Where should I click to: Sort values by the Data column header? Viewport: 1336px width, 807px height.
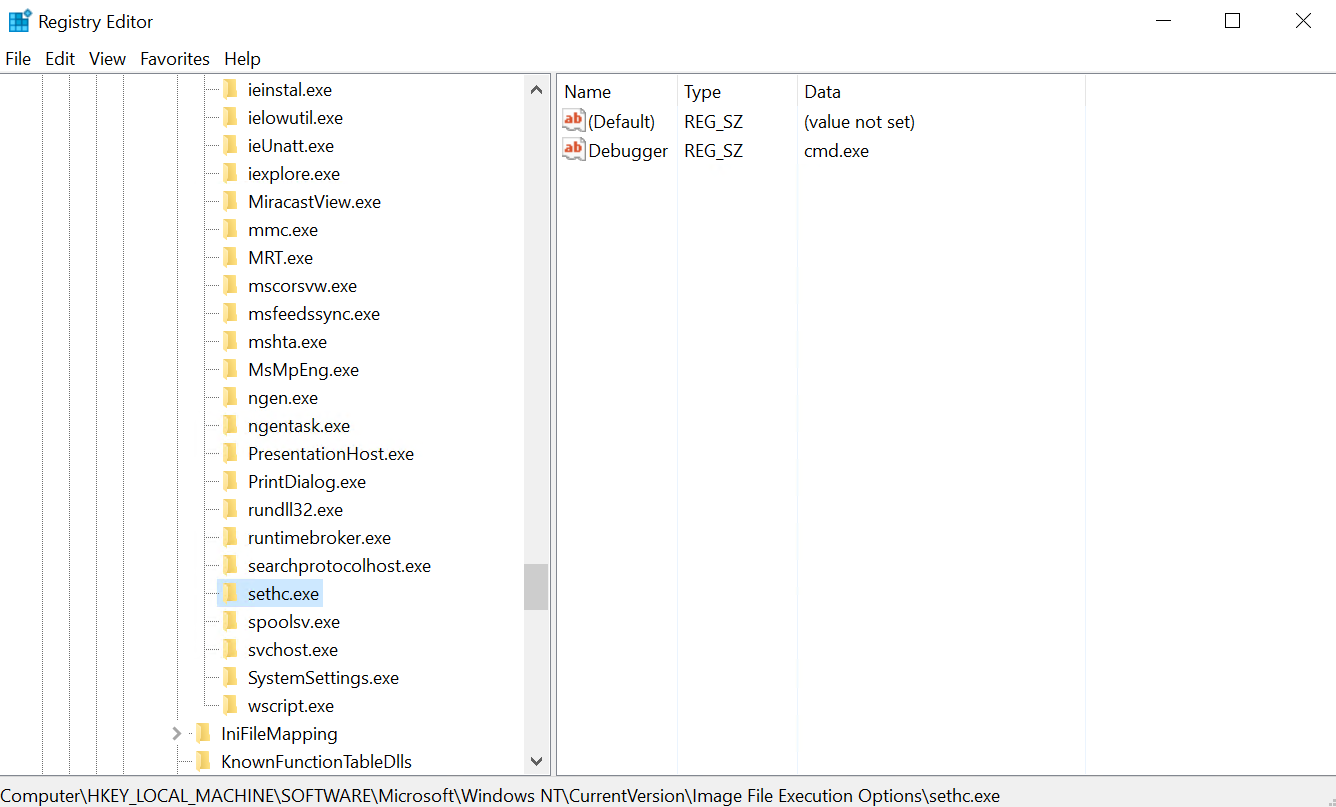(x=941, y=92)
